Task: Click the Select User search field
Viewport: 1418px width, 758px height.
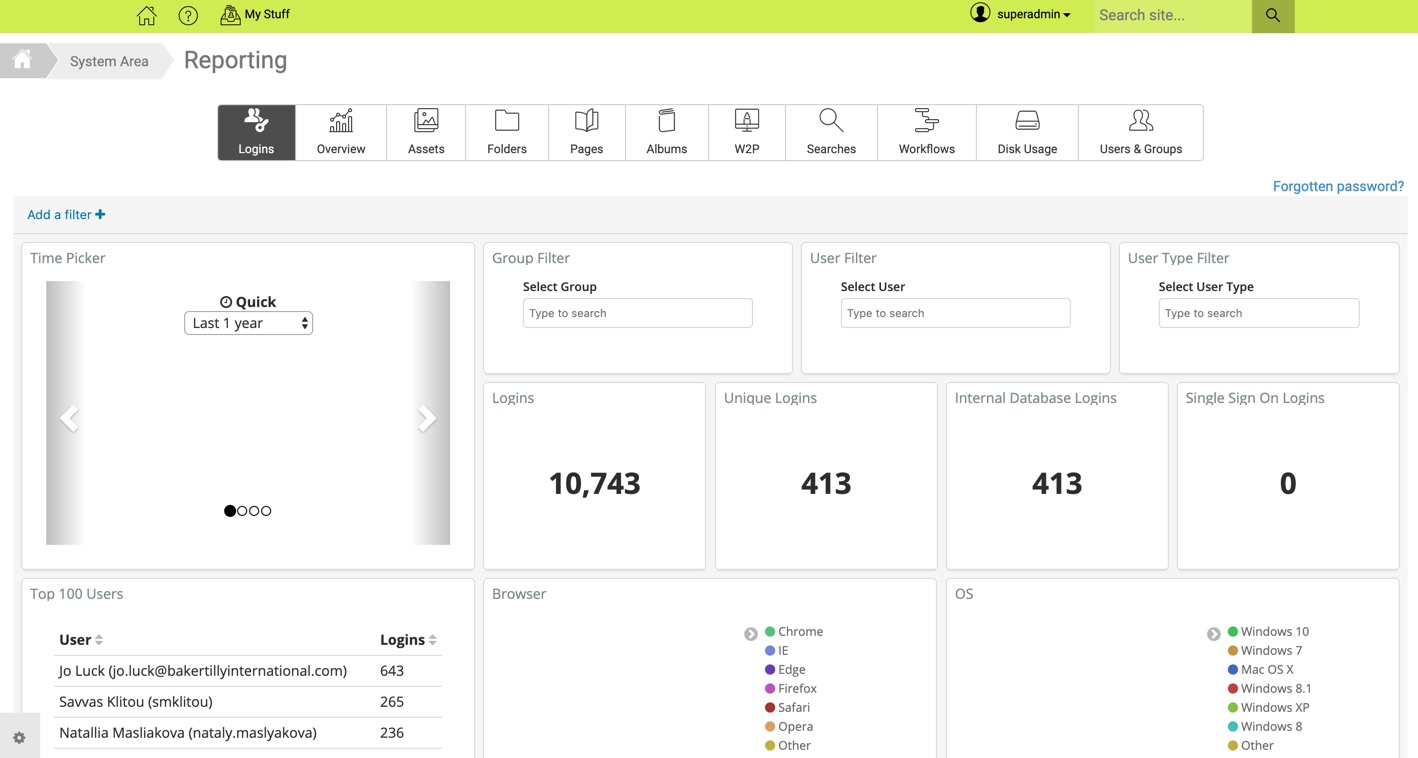Action: tap(956, 313)
